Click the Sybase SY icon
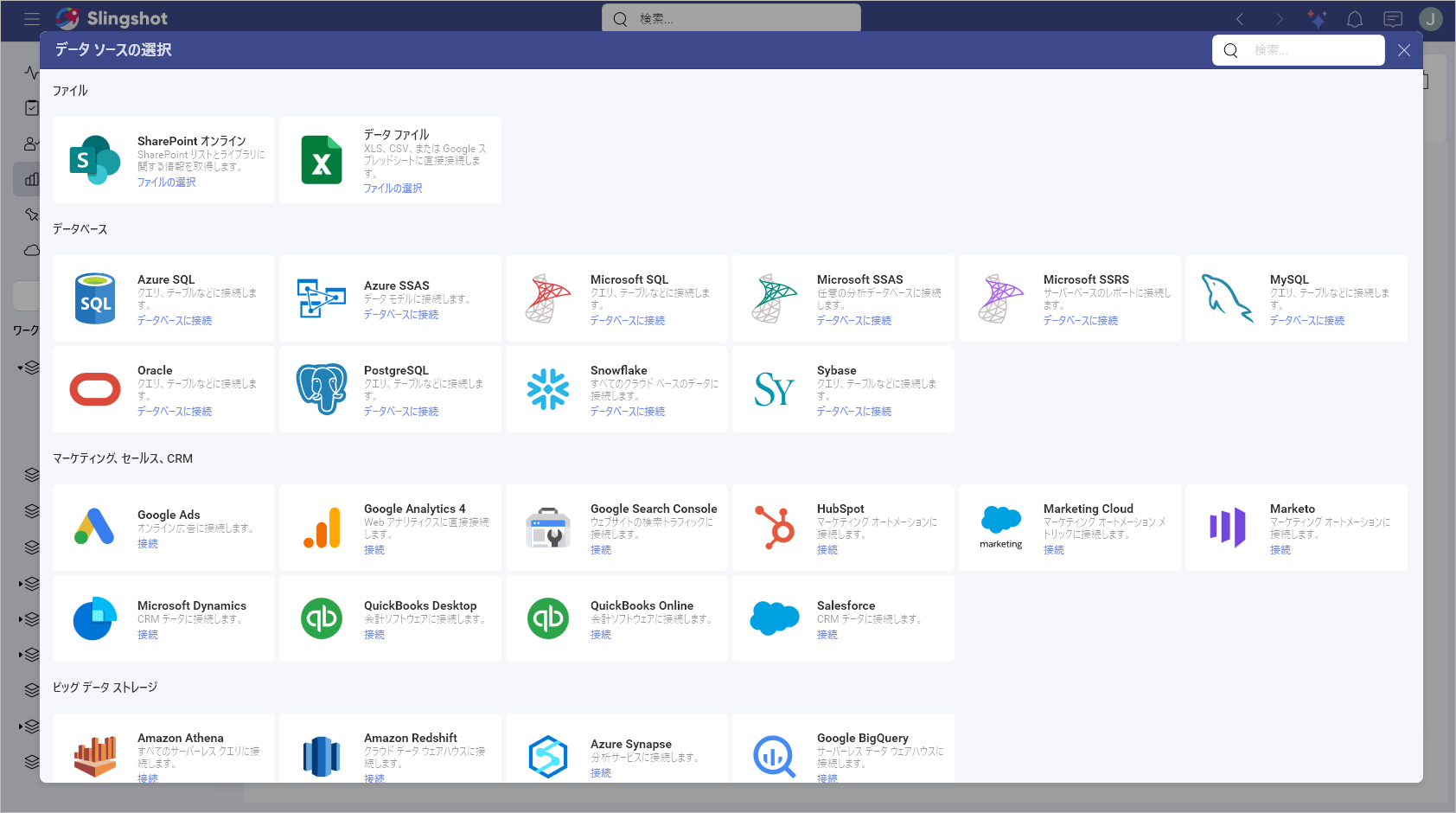Viewport: 1456px width, 813px height. pos(774,389)
